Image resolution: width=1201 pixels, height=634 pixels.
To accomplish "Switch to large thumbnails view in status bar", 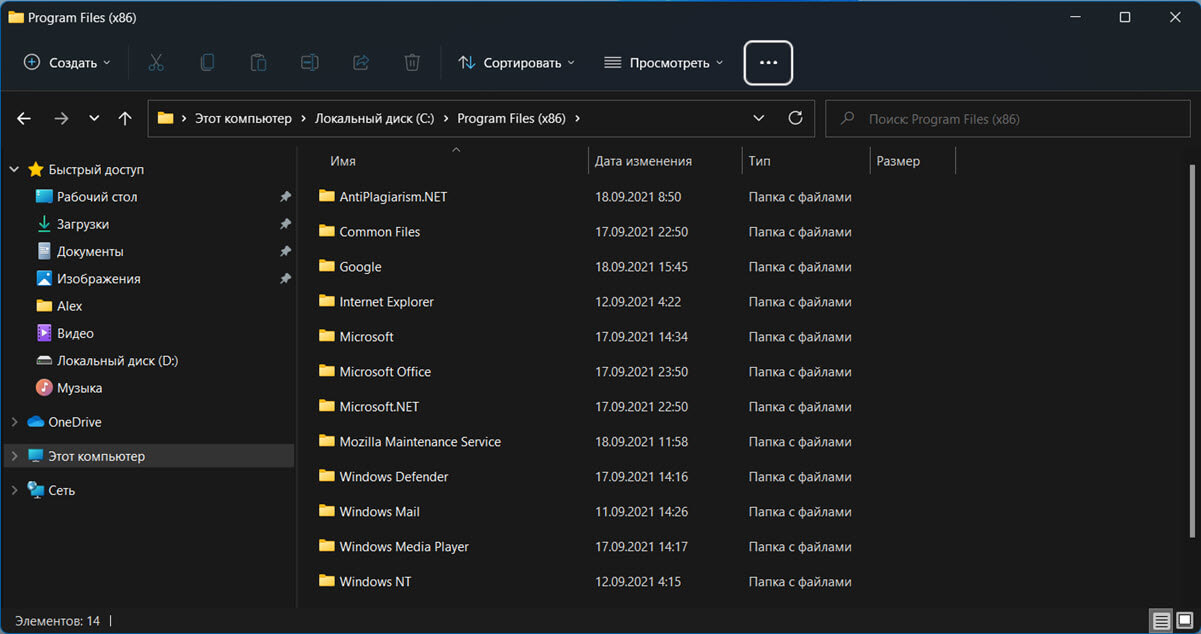I will point(1183,621).
